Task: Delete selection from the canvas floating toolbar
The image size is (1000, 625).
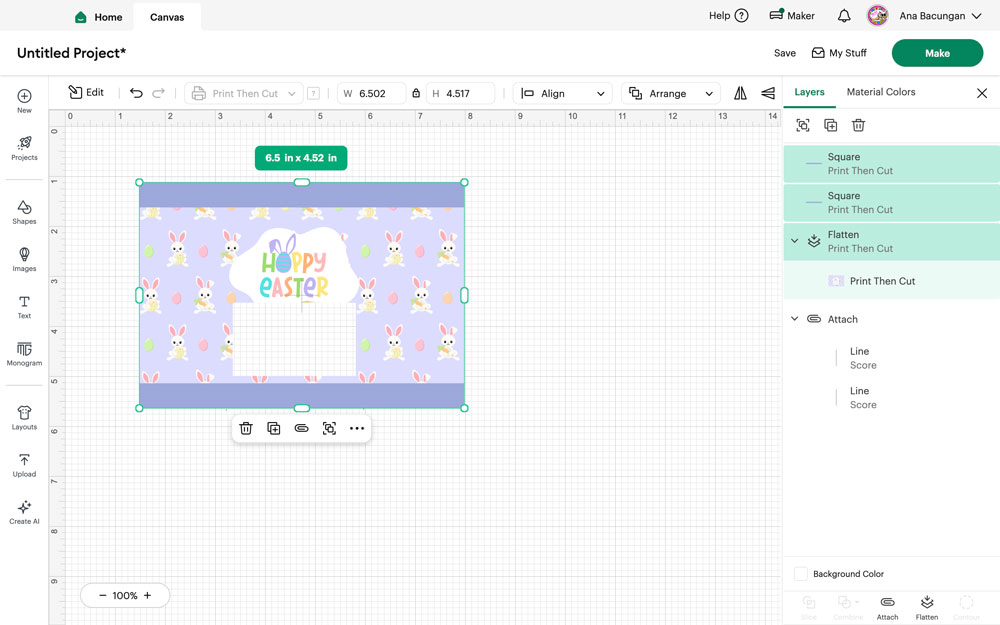Action: pos(246,429)
